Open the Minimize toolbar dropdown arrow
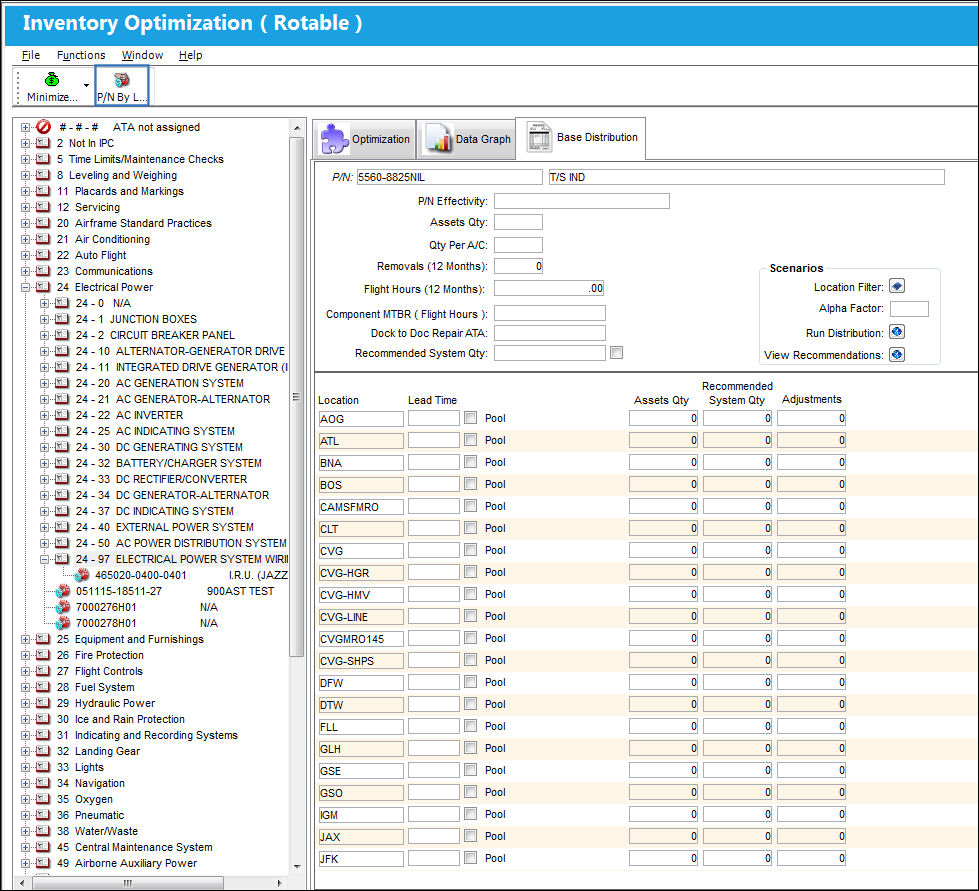This screenshot has width=979, height=891. click(x=86, y=85)
